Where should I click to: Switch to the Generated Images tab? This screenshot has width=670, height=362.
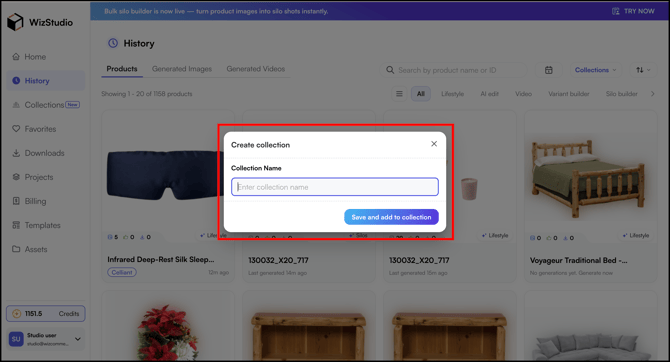tap(182, 69)
